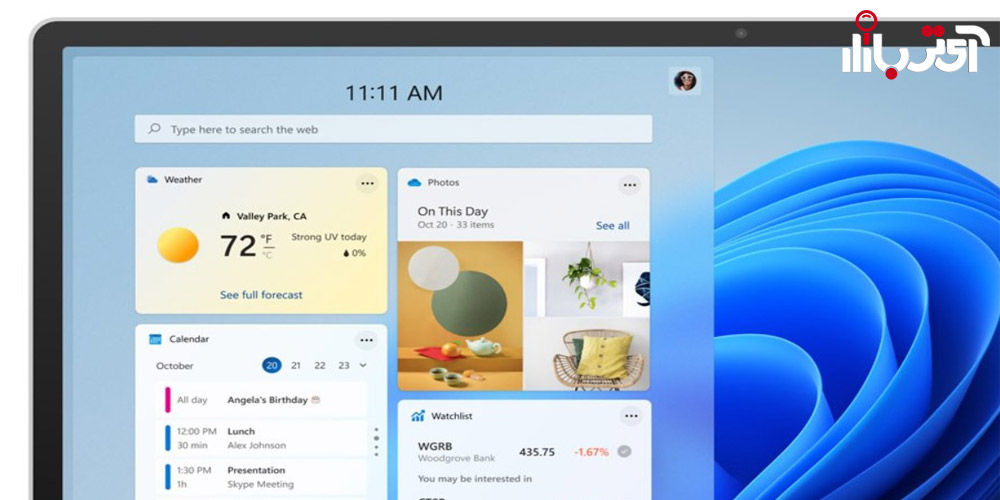This screenshot has width=1000, height=500.
Task: Click the Watchlist chart icon
Action: click(418, 416)
